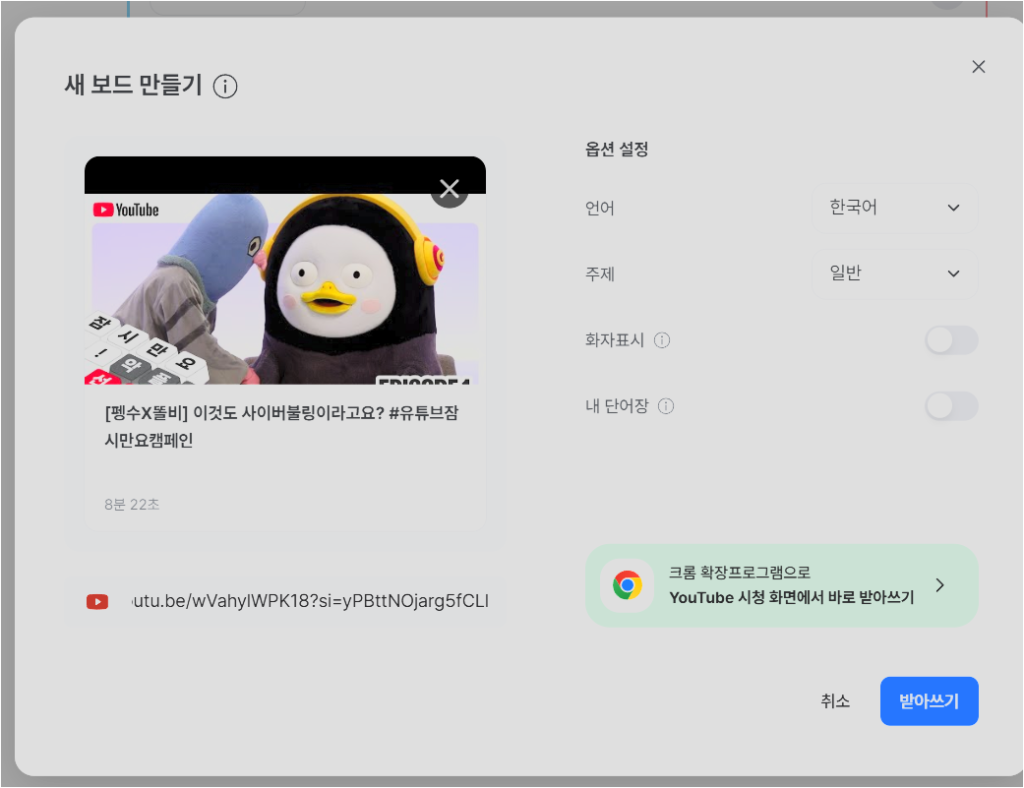1024x788 pixels.
Task: Open the Chrome extension install banner
Action: click(x=782, y=586)
